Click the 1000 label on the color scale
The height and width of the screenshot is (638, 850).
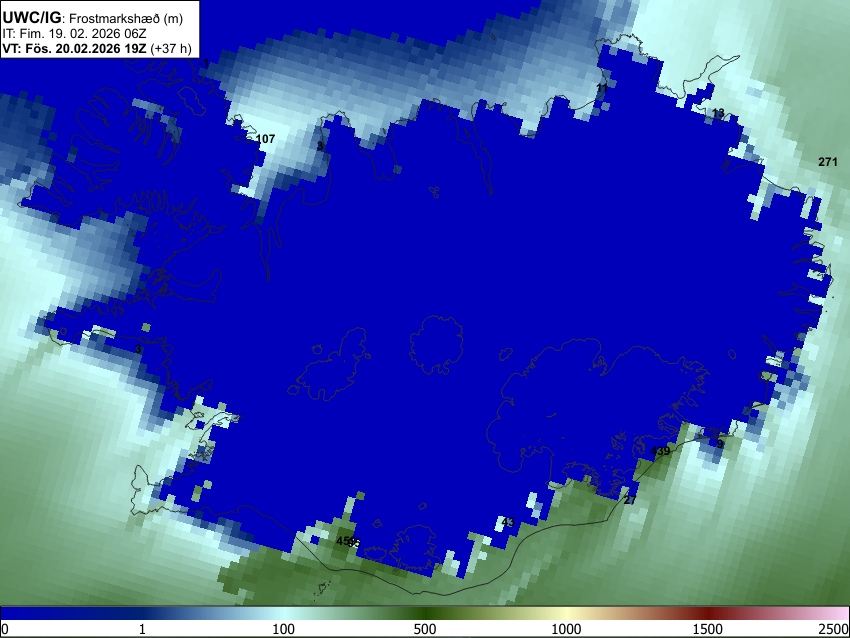[566, 629]
